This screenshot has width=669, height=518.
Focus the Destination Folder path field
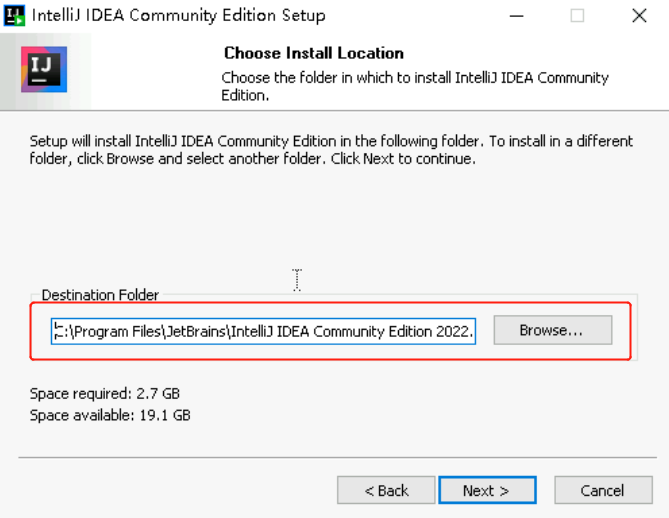coord(263,331)
